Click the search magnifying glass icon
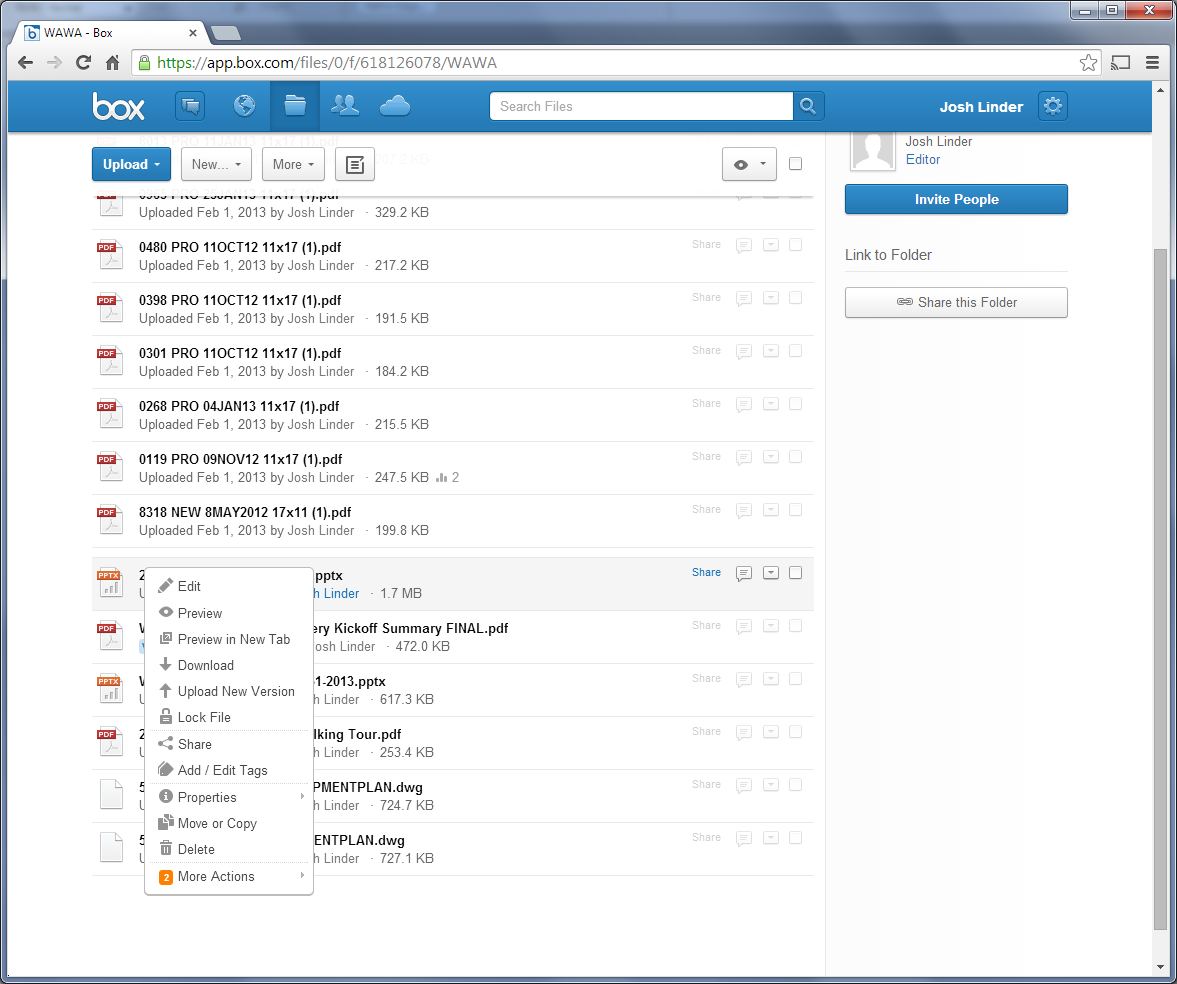 coord(808,106)
